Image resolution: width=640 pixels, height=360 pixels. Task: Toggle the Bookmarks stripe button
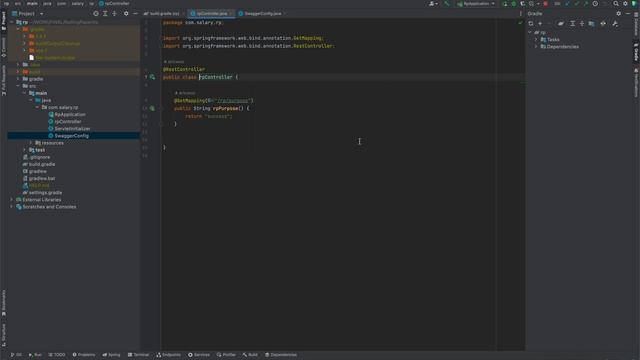(x=4, y=303)
